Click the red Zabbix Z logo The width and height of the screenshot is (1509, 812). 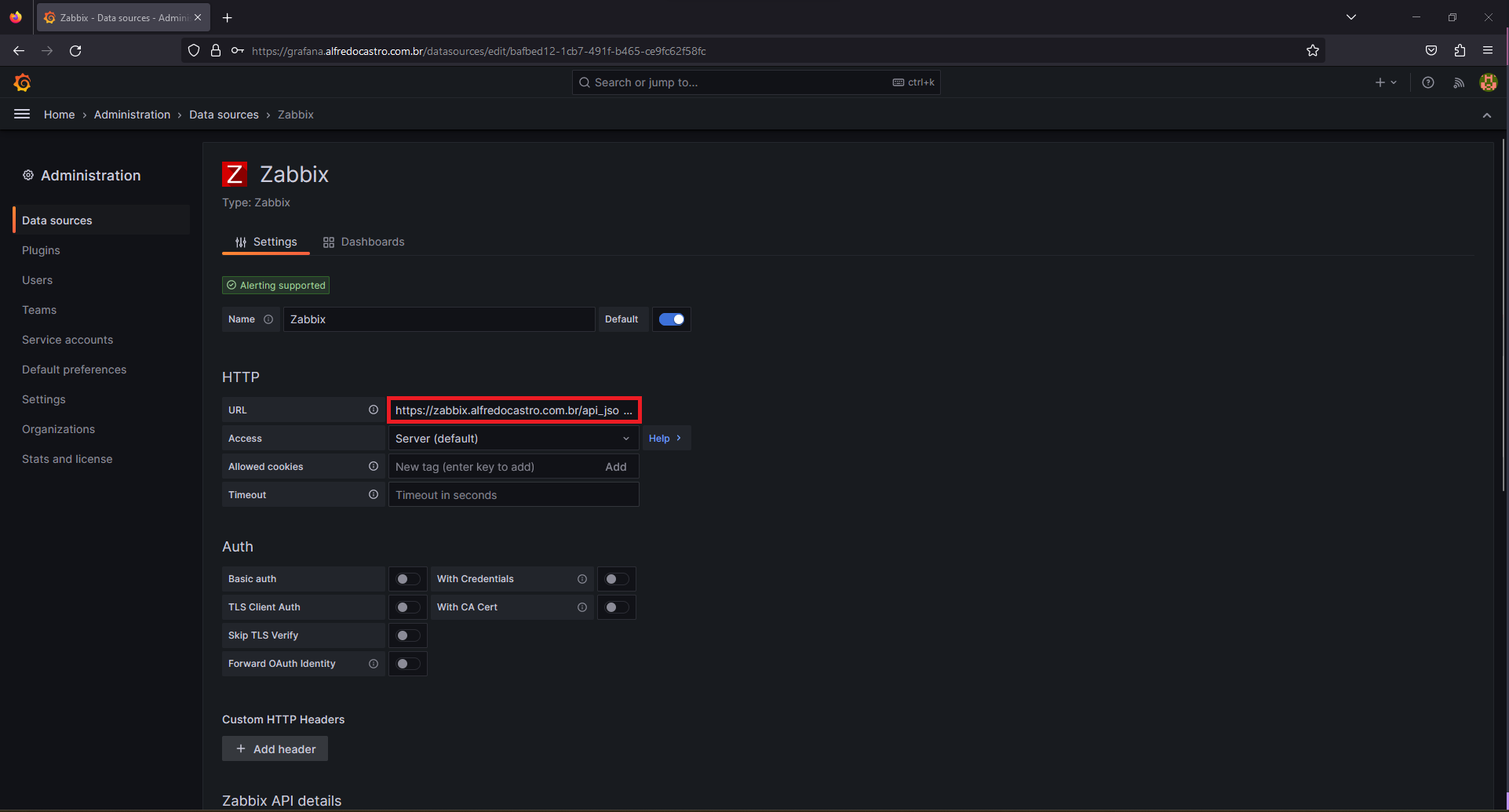click(235, 174)
